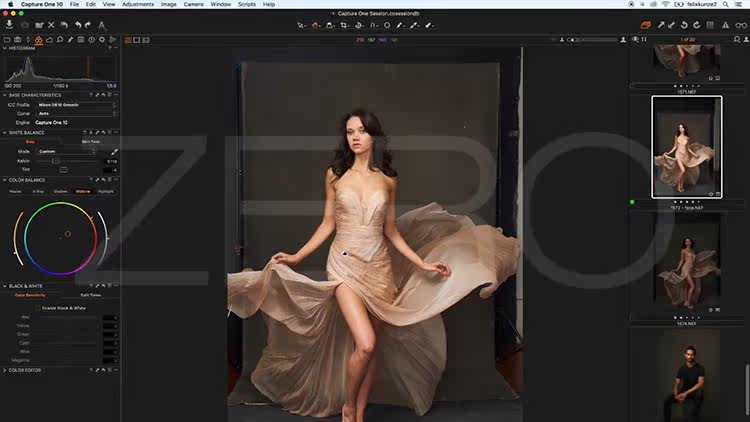Viewport: 750px width, 422px height.
Task: Click the Auto adjust A icon
Action: (101, 25)
